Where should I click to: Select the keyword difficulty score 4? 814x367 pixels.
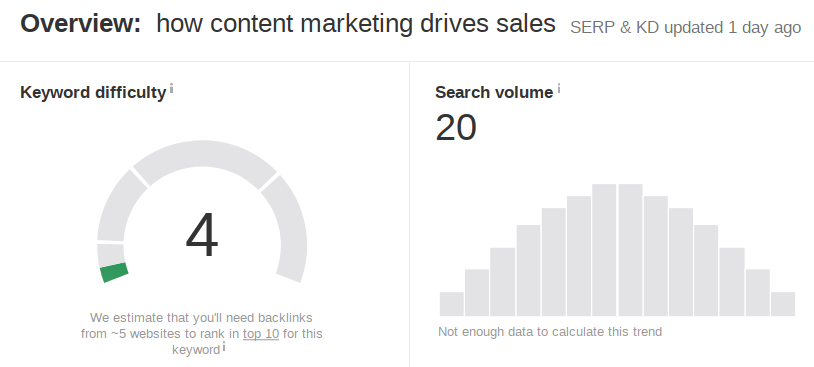[x=202, y=235]
